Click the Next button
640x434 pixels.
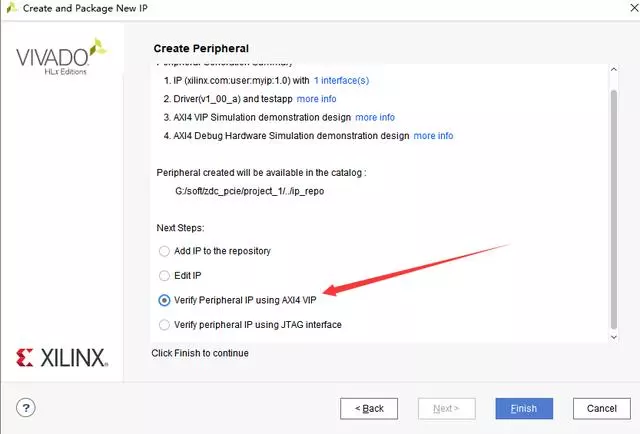pos(447,408)
